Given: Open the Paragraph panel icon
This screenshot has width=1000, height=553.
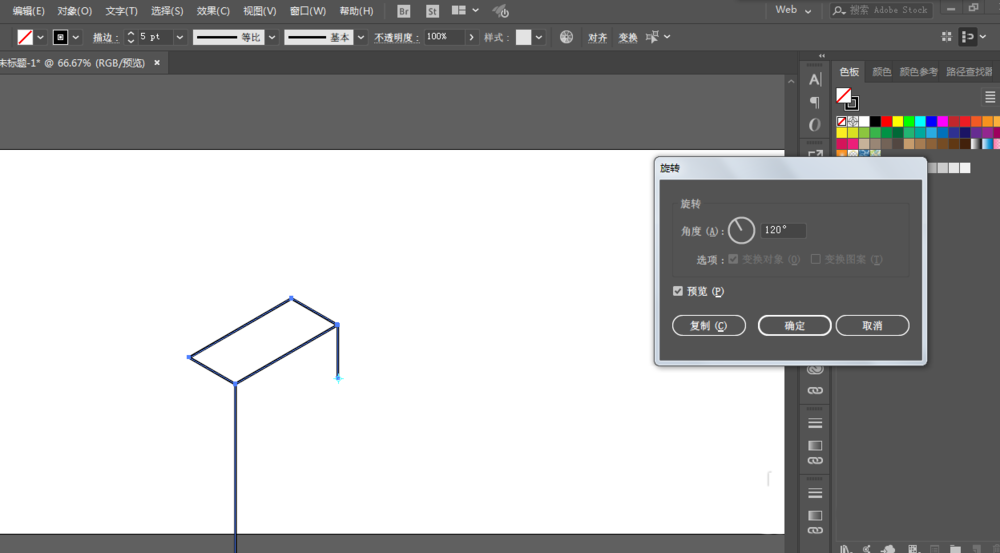Looking at the screenshot, I should pyautogui.click(x=815, y=102).
